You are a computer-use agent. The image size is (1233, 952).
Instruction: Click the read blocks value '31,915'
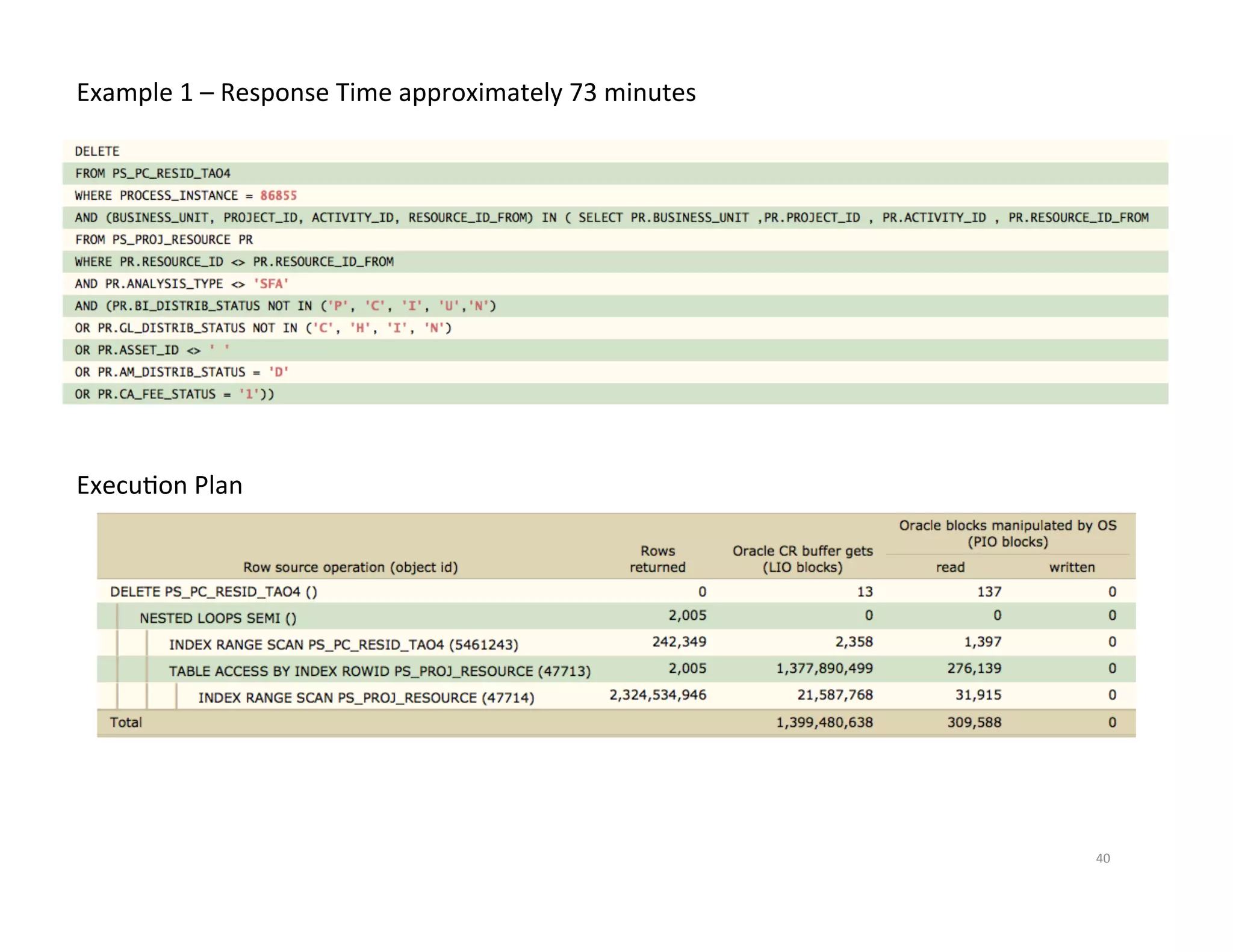click(978, 695)
